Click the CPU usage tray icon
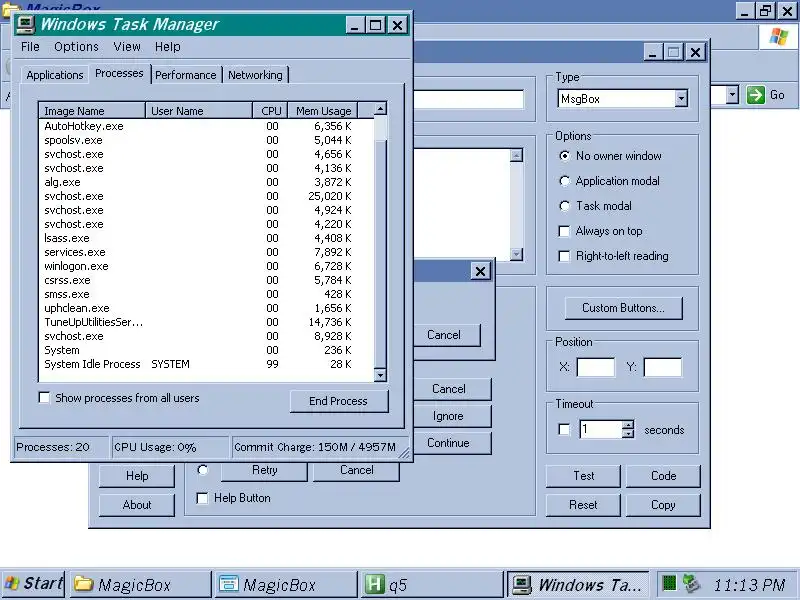 click(x=669, y=583)
